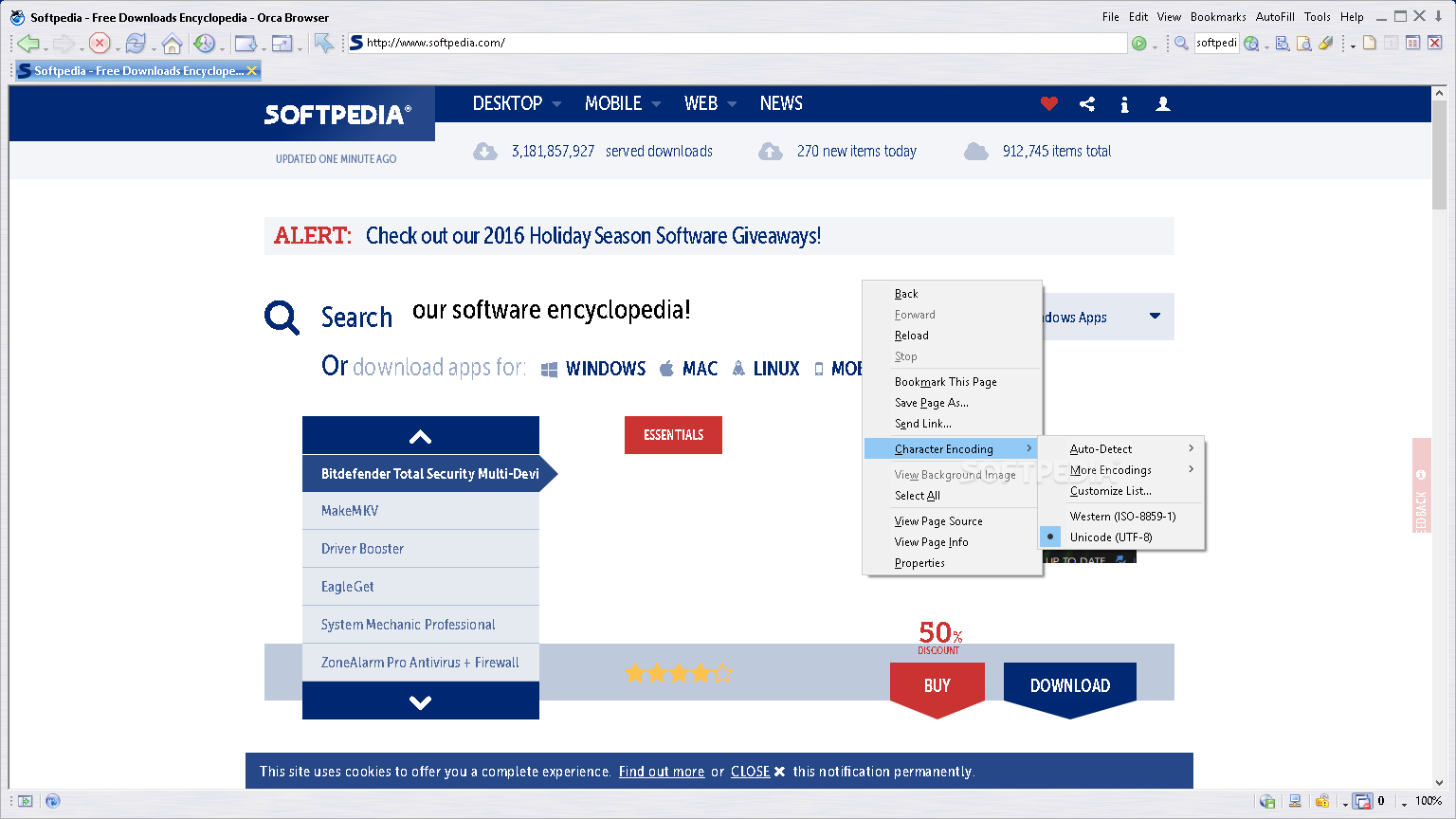This screenshot has height=819, width=1456.
Task: Open the Windows Apps category dropdown
Action: 1155,316
